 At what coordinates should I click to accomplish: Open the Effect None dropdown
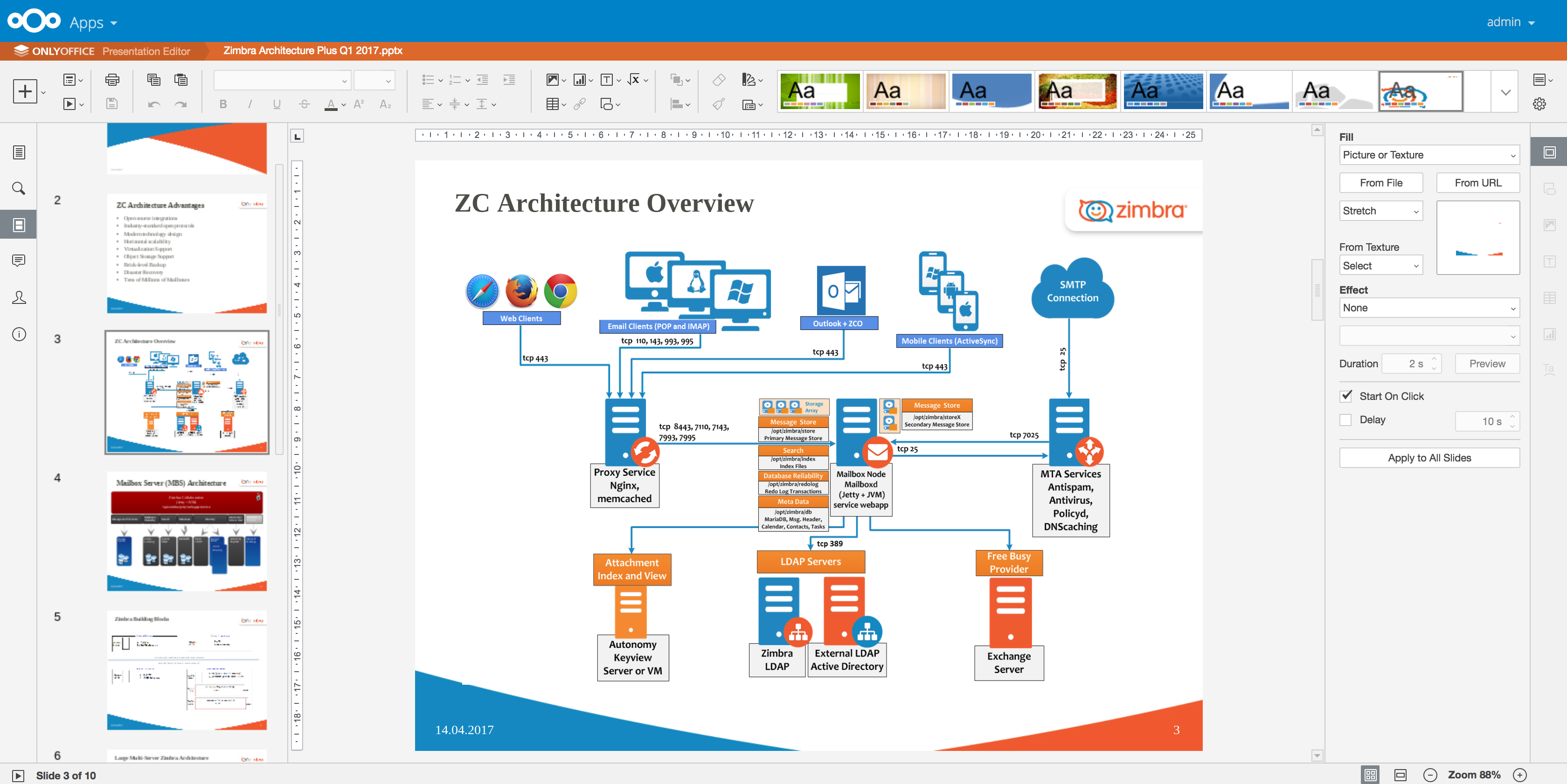click(x=1429, y=308)
